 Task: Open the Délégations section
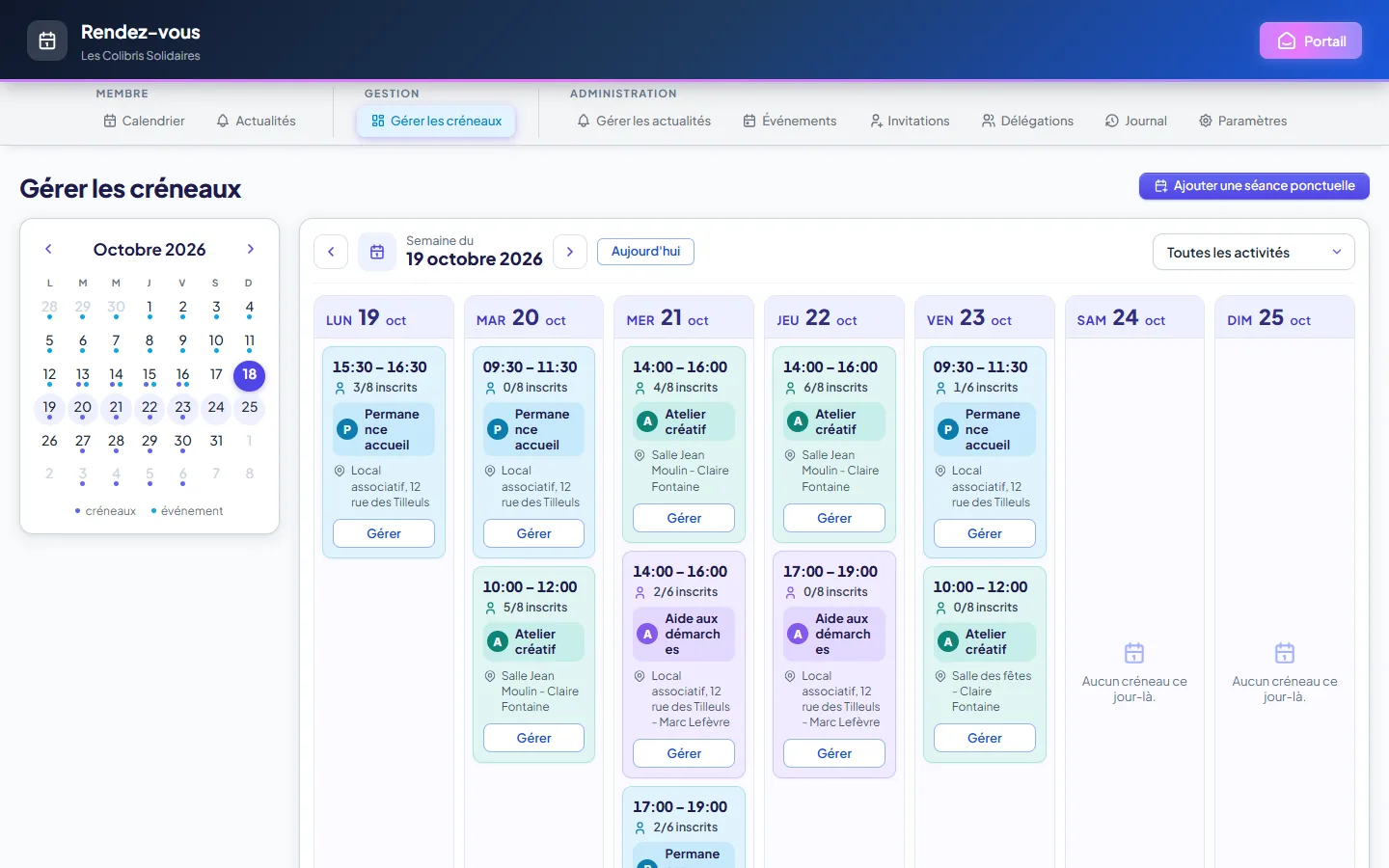1027,121
